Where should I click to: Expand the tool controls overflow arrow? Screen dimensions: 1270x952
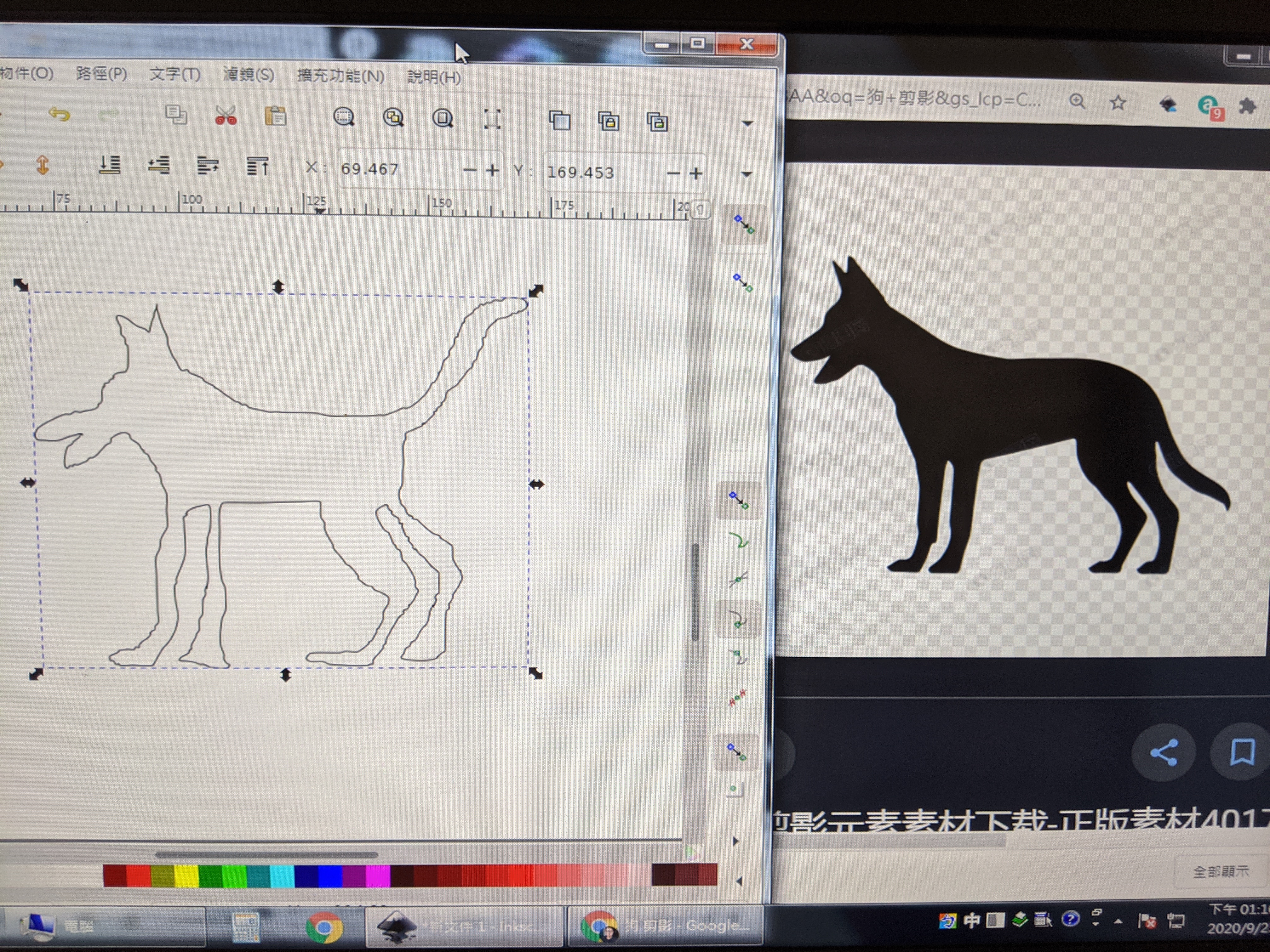coord(747,174)
